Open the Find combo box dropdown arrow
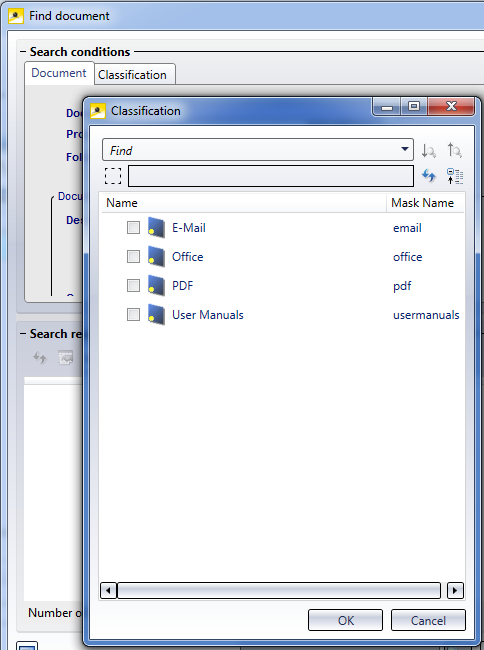Viewport: 484px width, 650px height. pyautogui.click(x=405, y=149)
